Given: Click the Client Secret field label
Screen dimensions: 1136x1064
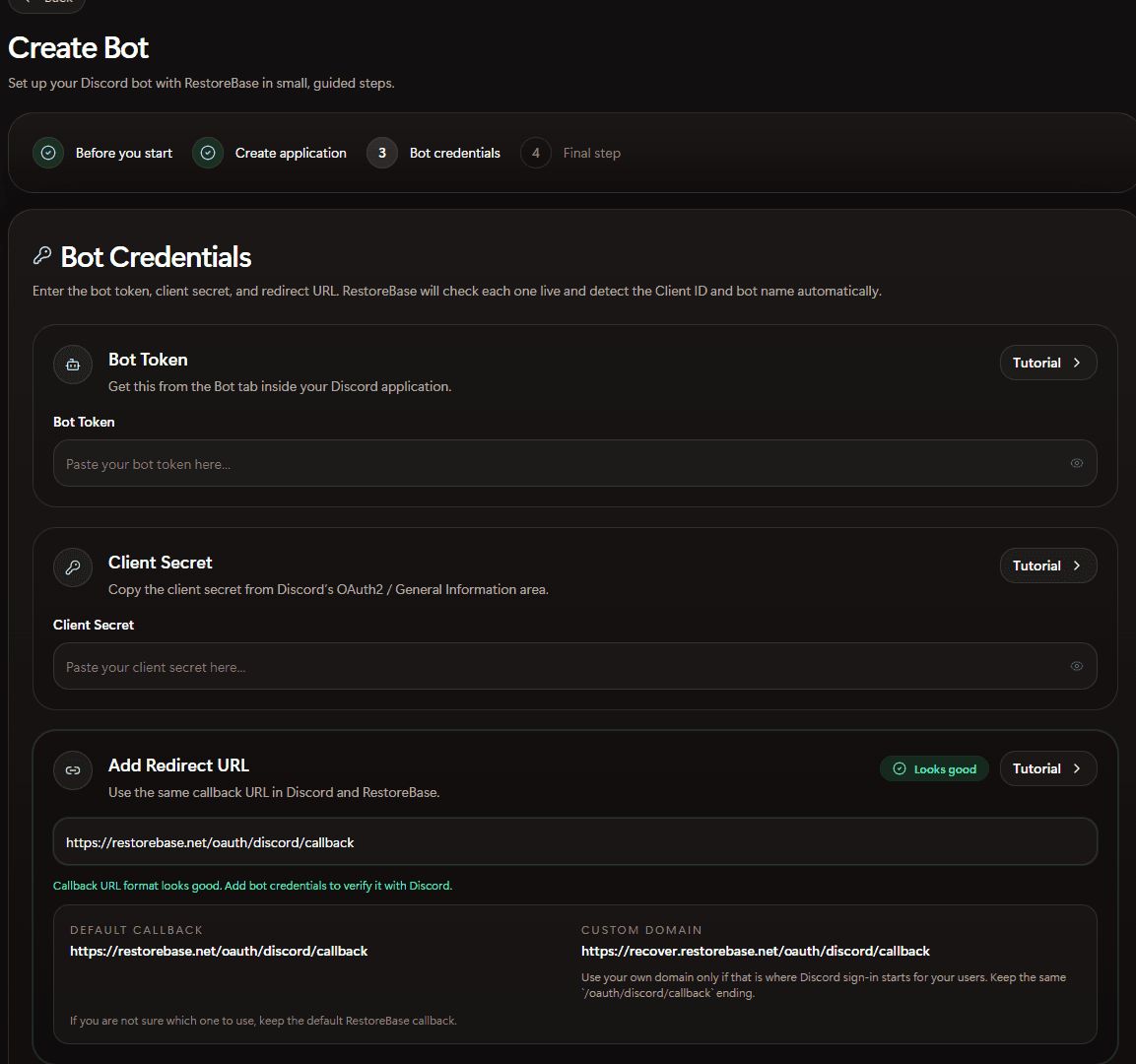Looking at the screenshot, I should tap(94, 625).
